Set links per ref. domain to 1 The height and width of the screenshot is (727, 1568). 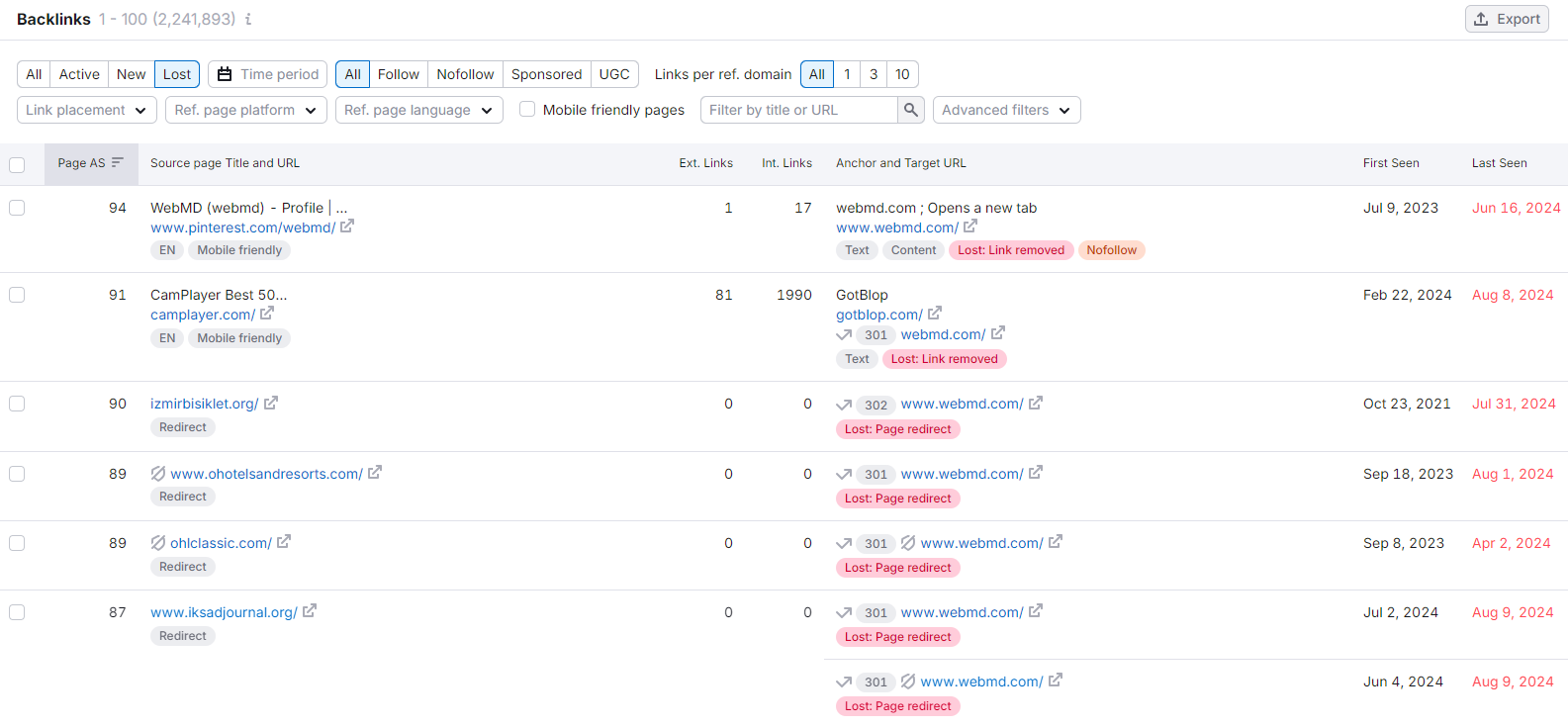[847, 74]
